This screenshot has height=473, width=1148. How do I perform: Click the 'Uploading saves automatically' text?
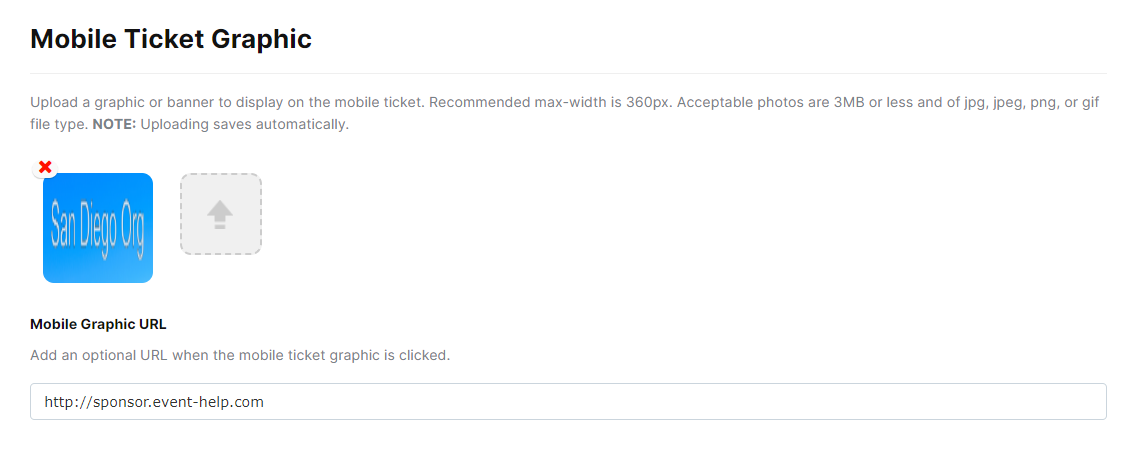(245, 124)
